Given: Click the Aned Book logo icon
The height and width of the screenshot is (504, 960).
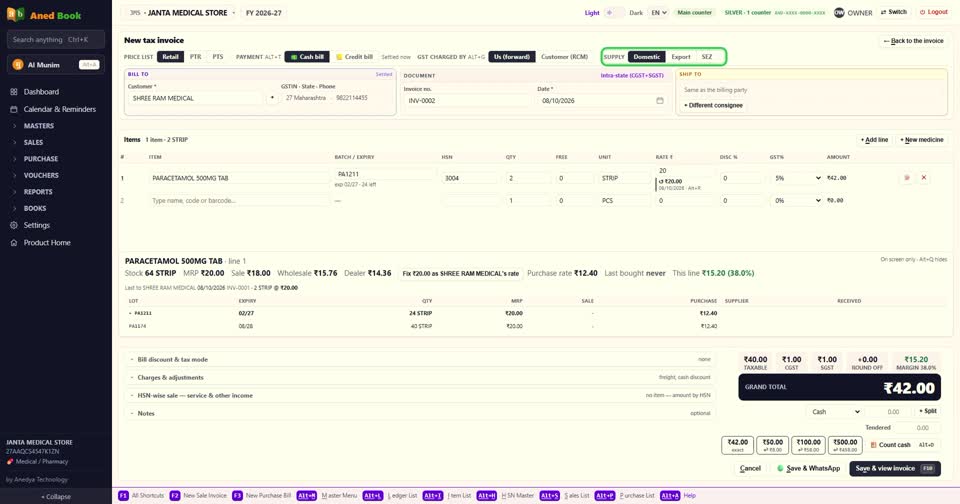Looking at the screenshot, I should click(x=15, y=14).
